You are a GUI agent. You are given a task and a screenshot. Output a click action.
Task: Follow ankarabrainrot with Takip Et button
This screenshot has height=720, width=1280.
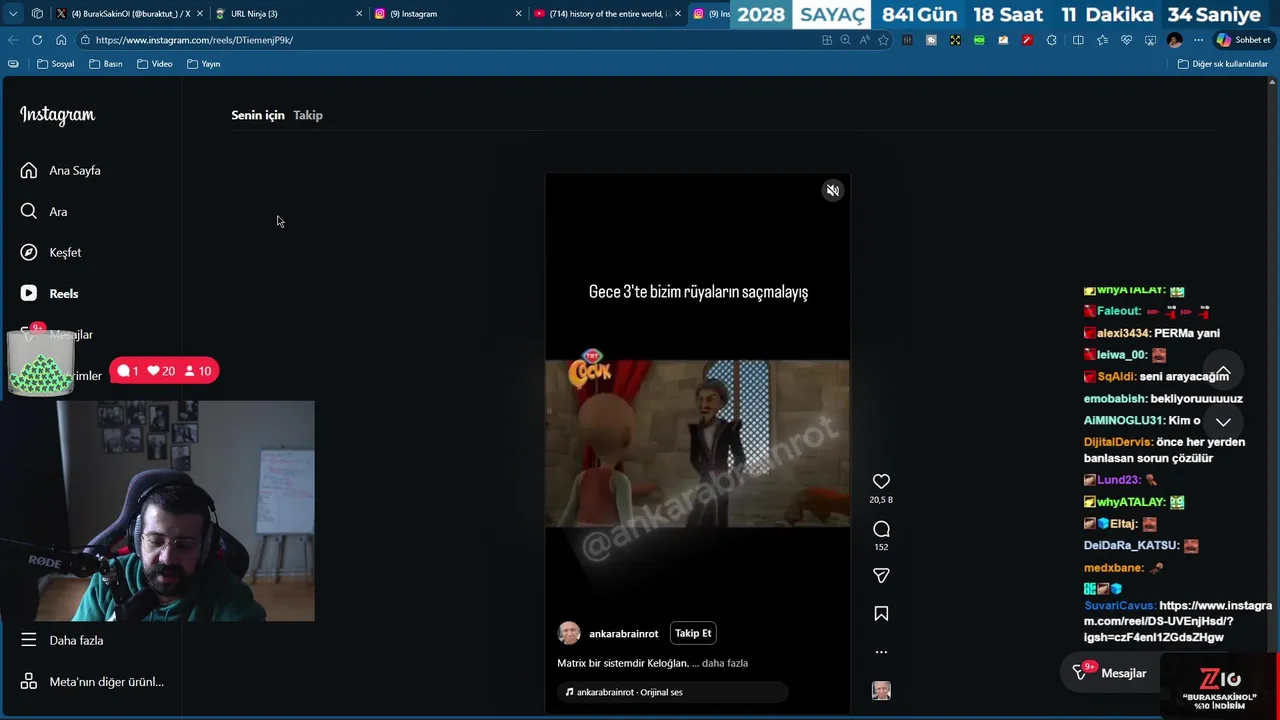click(693, 633)
